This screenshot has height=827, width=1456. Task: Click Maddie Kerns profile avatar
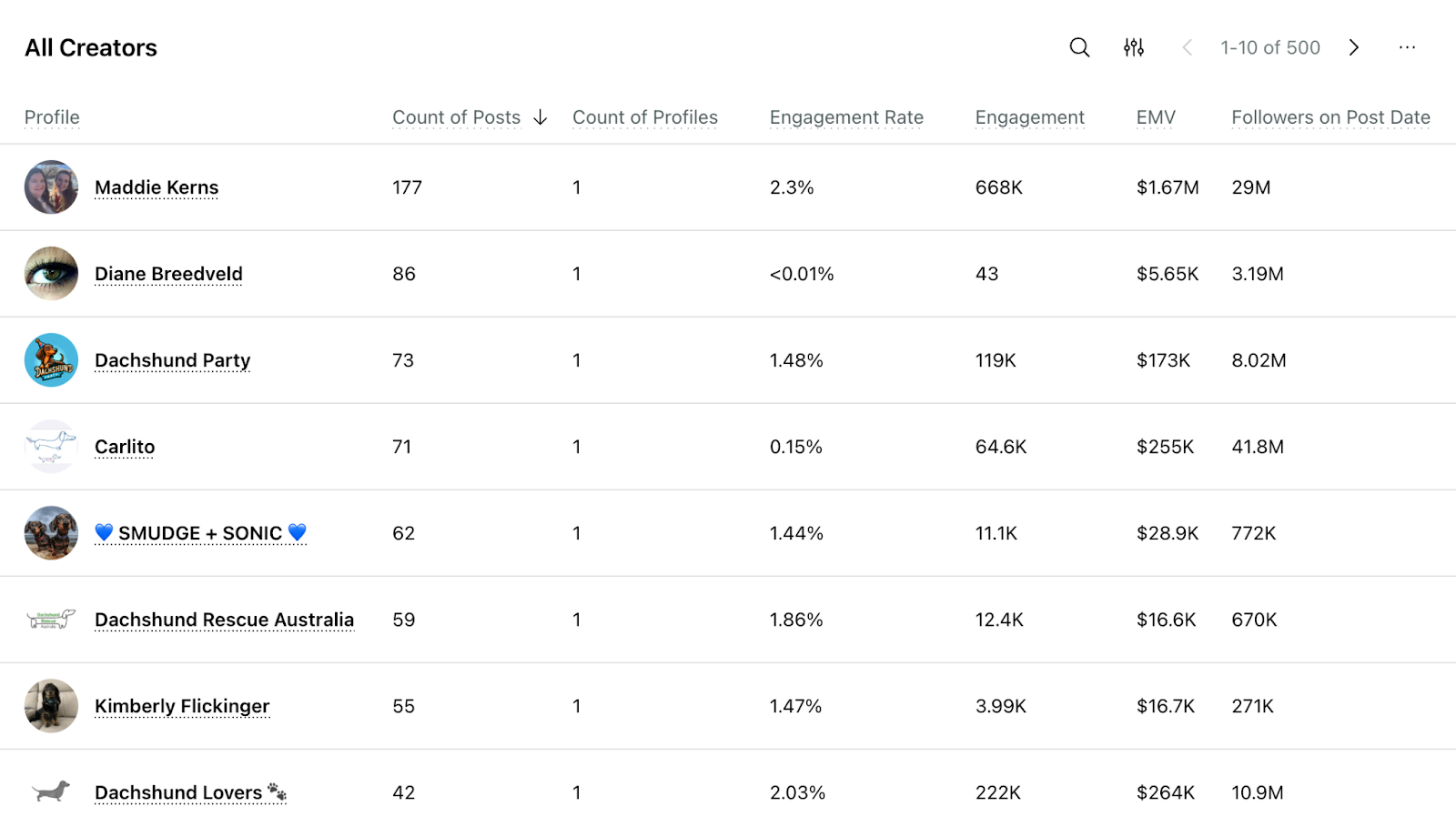(51, 187)
